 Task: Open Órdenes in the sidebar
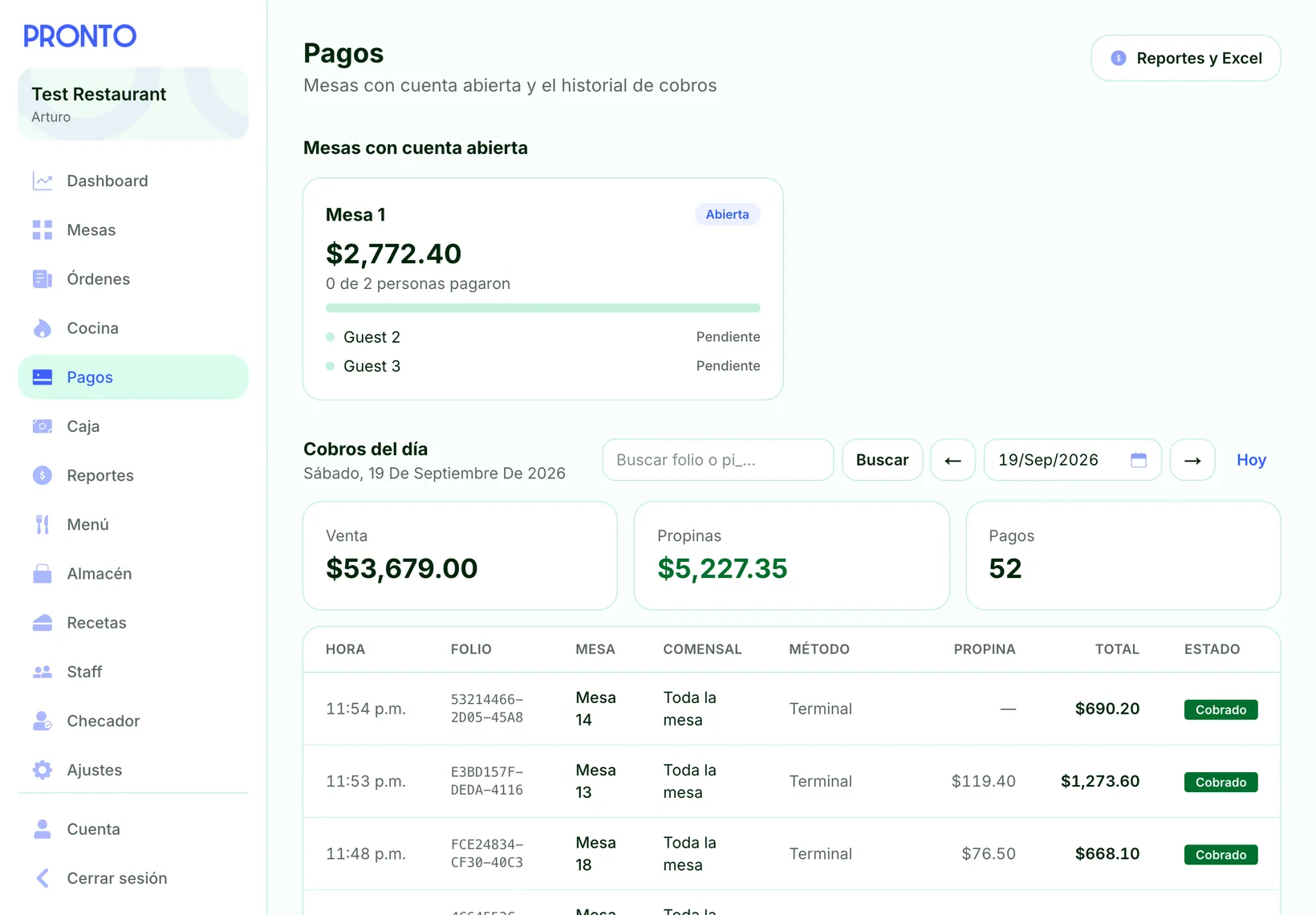click(x=133, y=279)
